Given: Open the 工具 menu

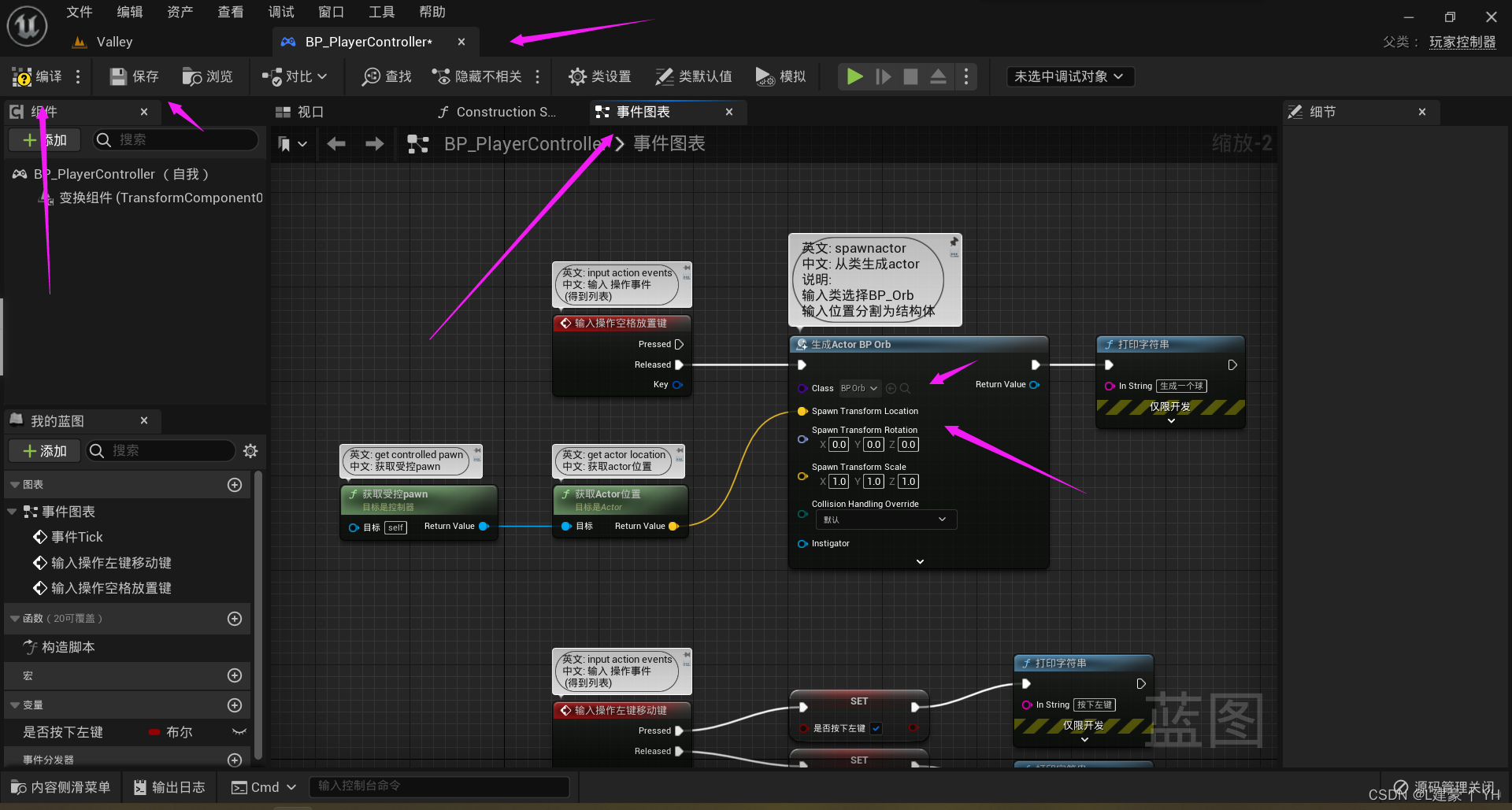Looking at the screenshot, I should [x=382, y=12].
